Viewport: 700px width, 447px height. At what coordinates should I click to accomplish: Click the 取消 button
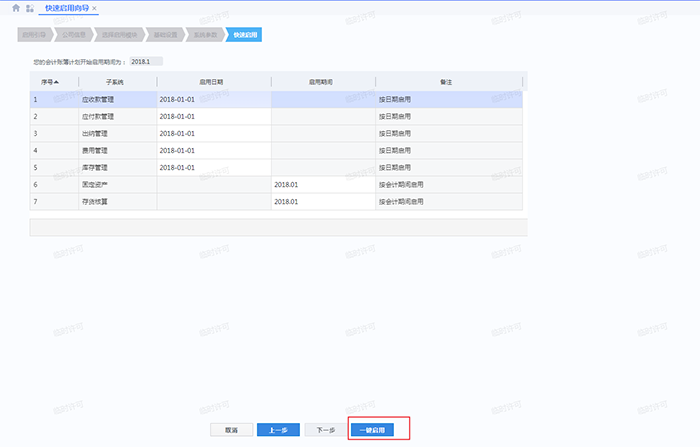click(231, 430)
